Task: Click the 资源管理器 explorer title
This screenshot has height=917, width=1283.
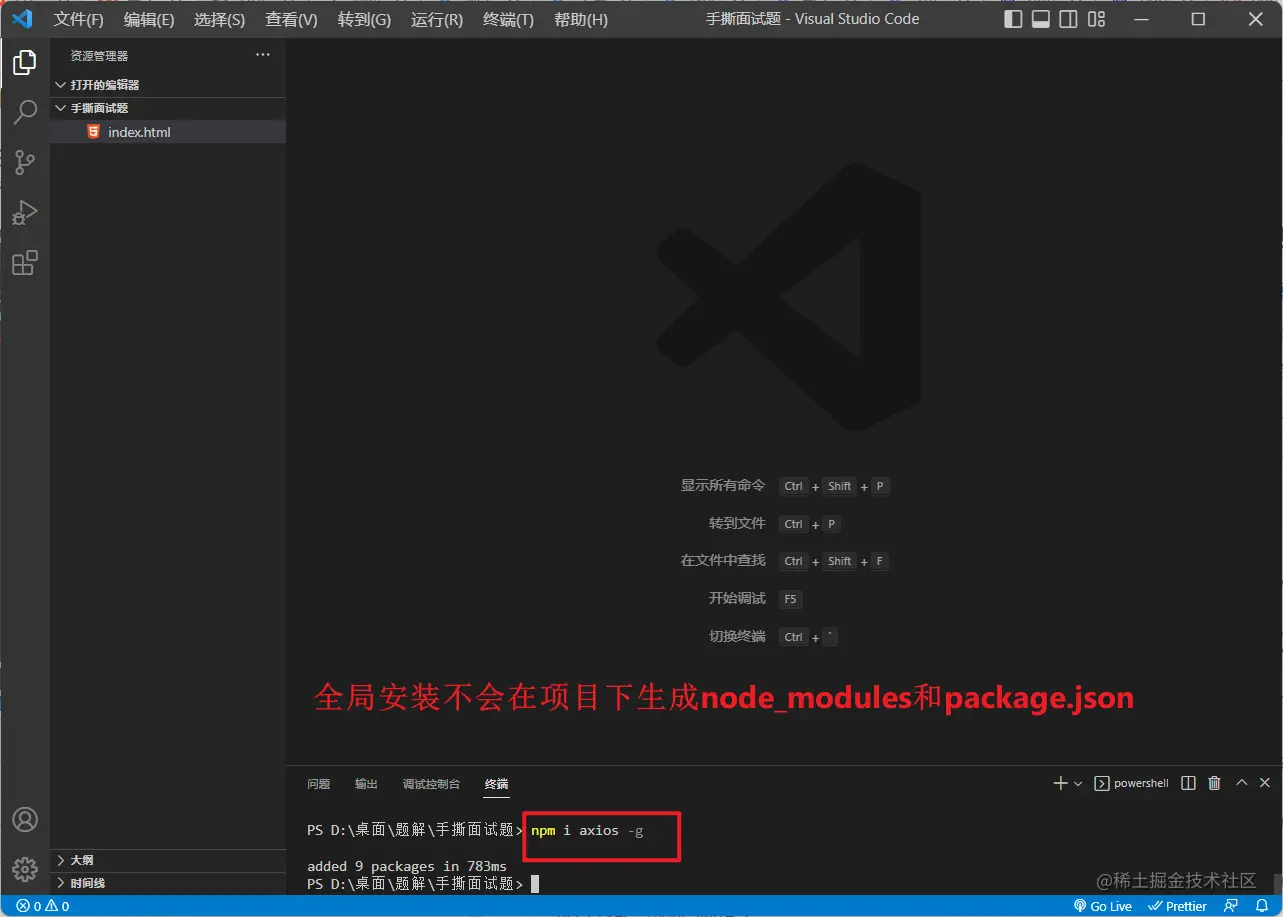Action: 99,56
